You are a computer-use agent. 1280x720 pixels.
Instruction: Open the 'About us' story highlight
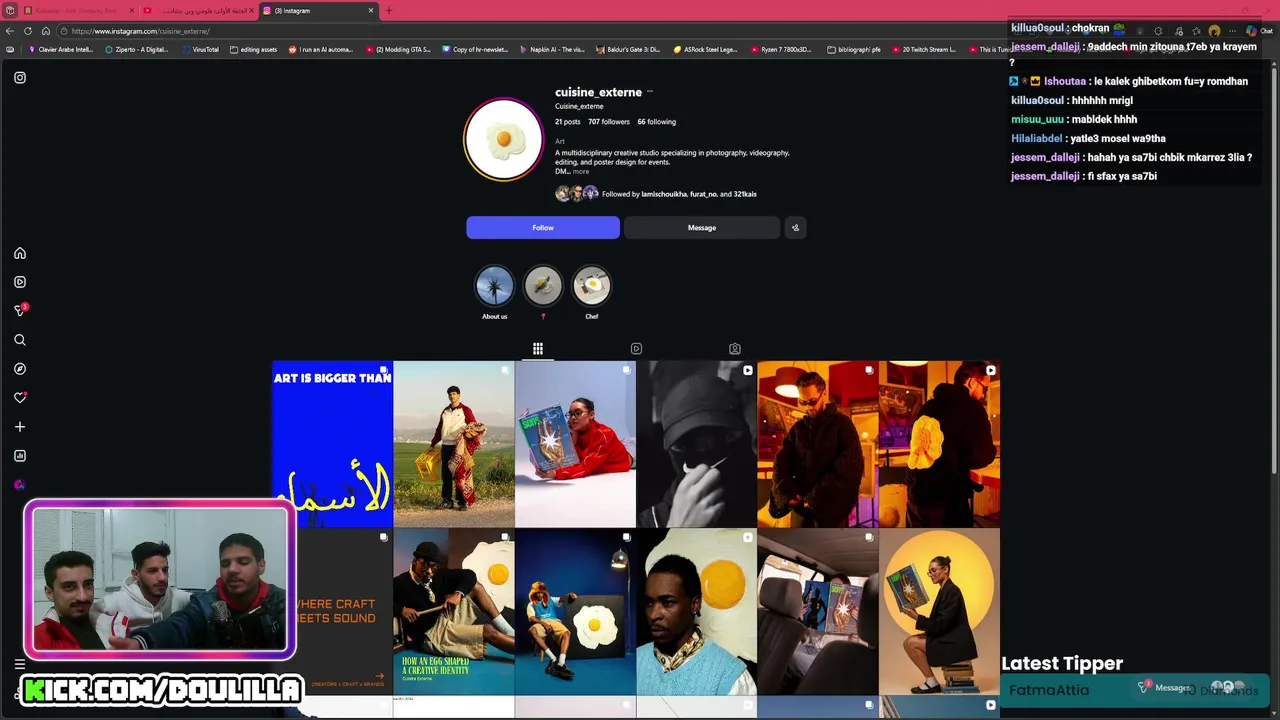coord(495,286)
